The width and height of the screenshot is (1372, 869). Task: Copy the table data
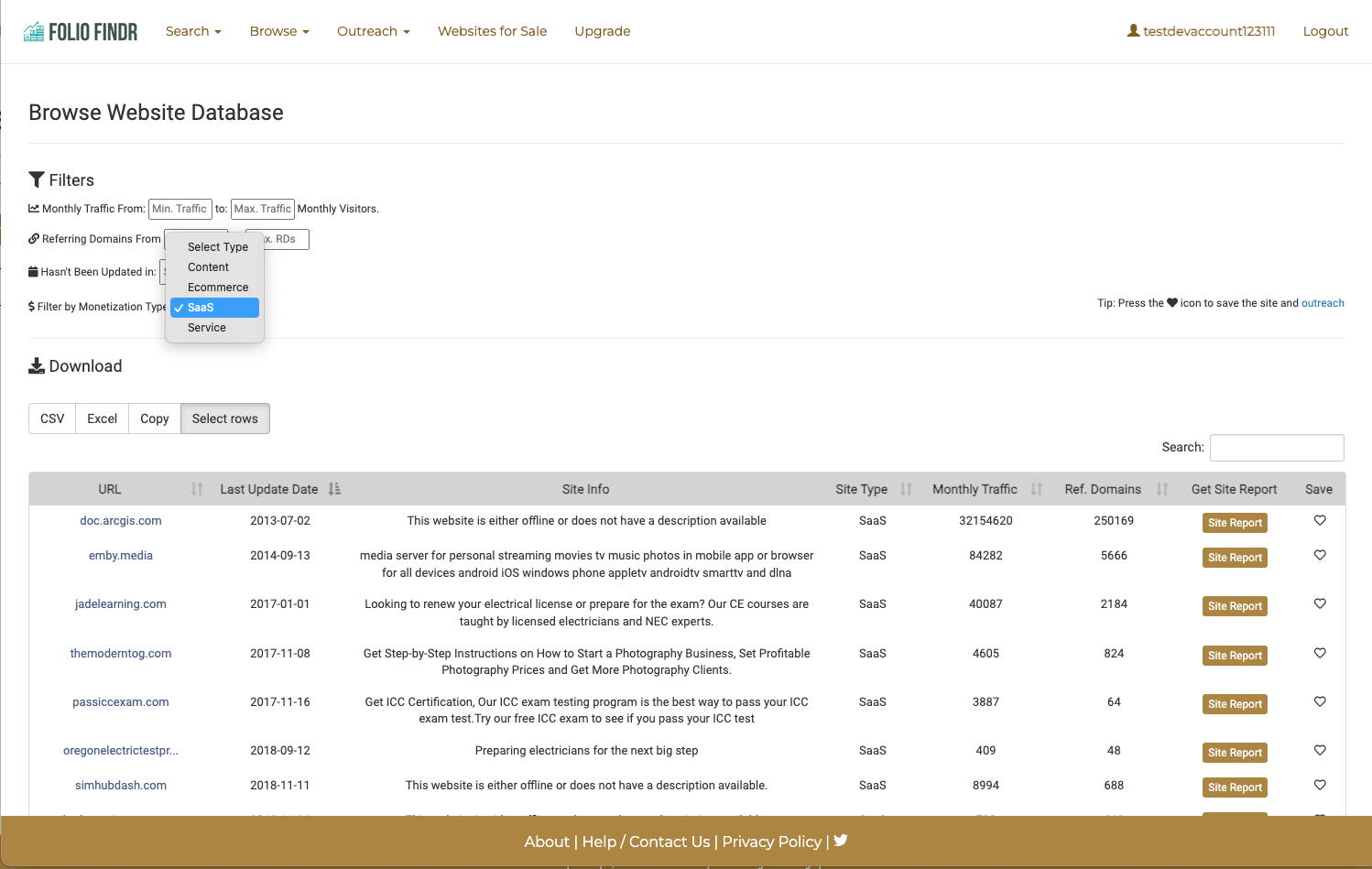(x=155, y=418)
